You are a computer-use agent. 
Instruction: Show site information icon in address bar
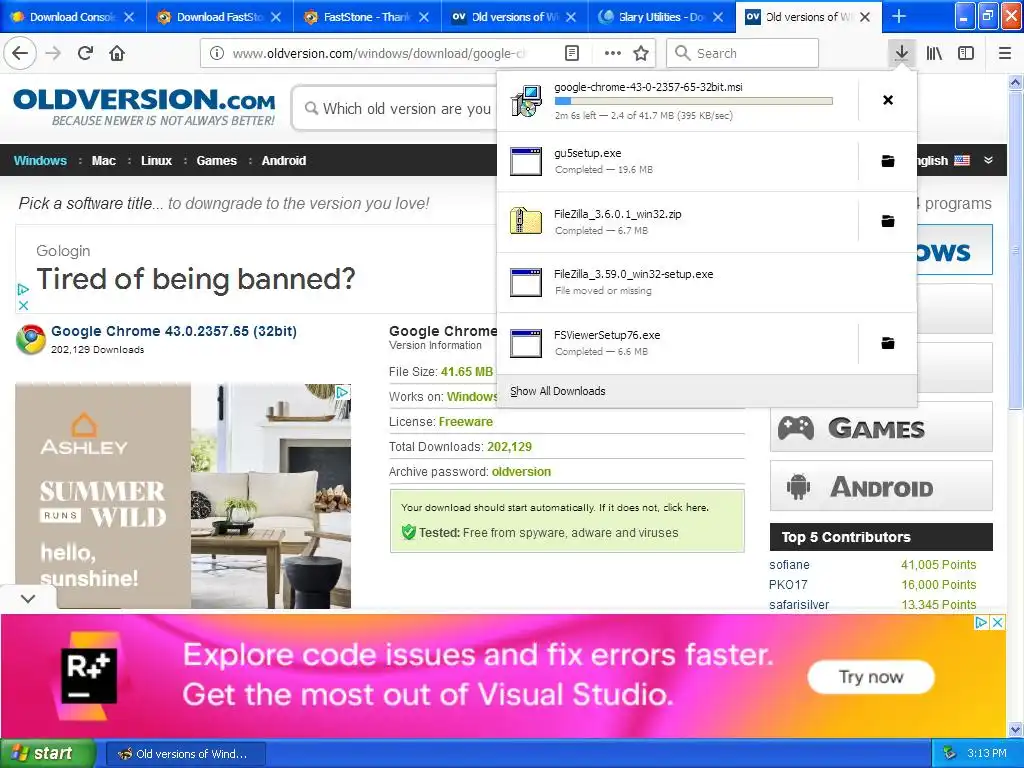click(217, 53)
